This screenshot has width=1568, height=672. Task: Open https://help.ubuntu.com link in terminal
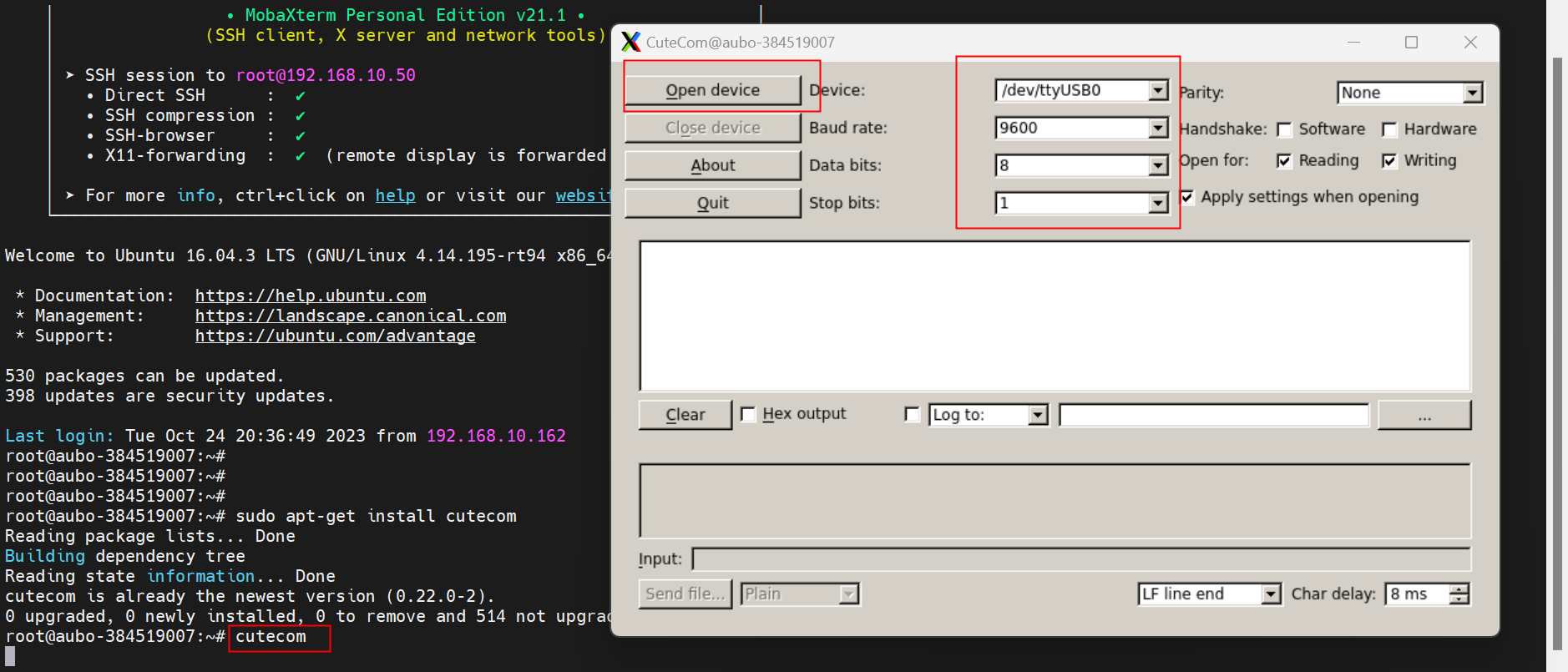pos(311,296)
